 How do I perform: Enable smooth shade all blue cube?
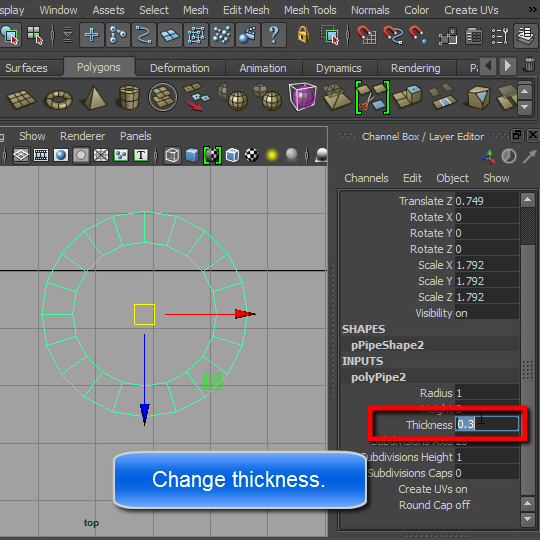pos(192,155)
